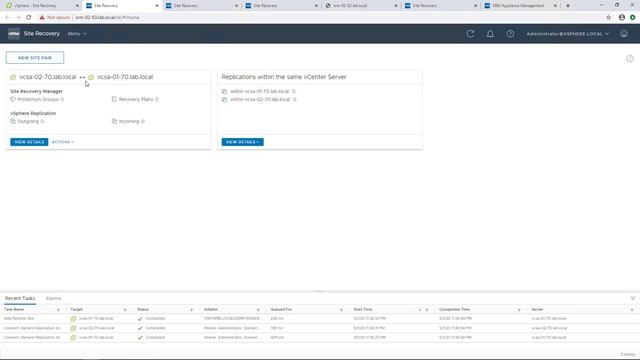Click View Details on same vCenter replications card
Viewport: 640px width, 360px height.
coord(242,142)
